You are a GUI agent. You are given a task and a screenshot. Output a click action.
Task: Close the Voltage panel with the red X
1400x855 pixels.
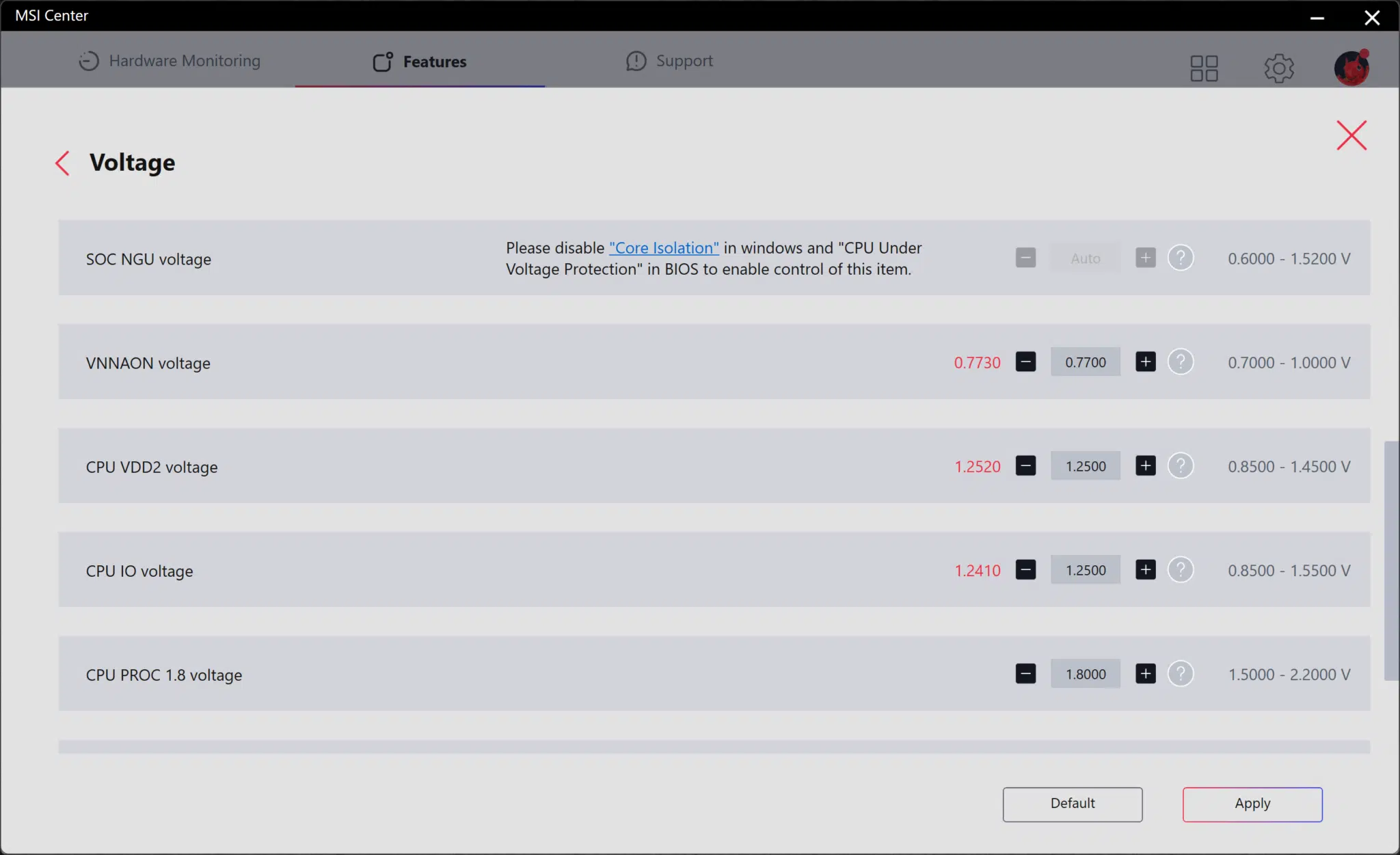1351,135
